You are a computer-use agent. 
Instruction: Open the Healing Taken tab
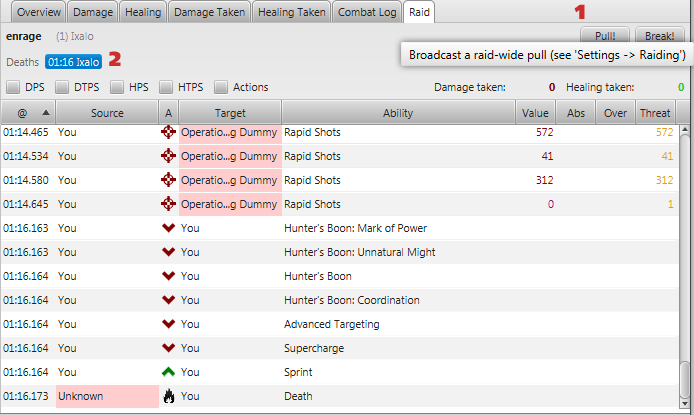[x=292, y=12]
